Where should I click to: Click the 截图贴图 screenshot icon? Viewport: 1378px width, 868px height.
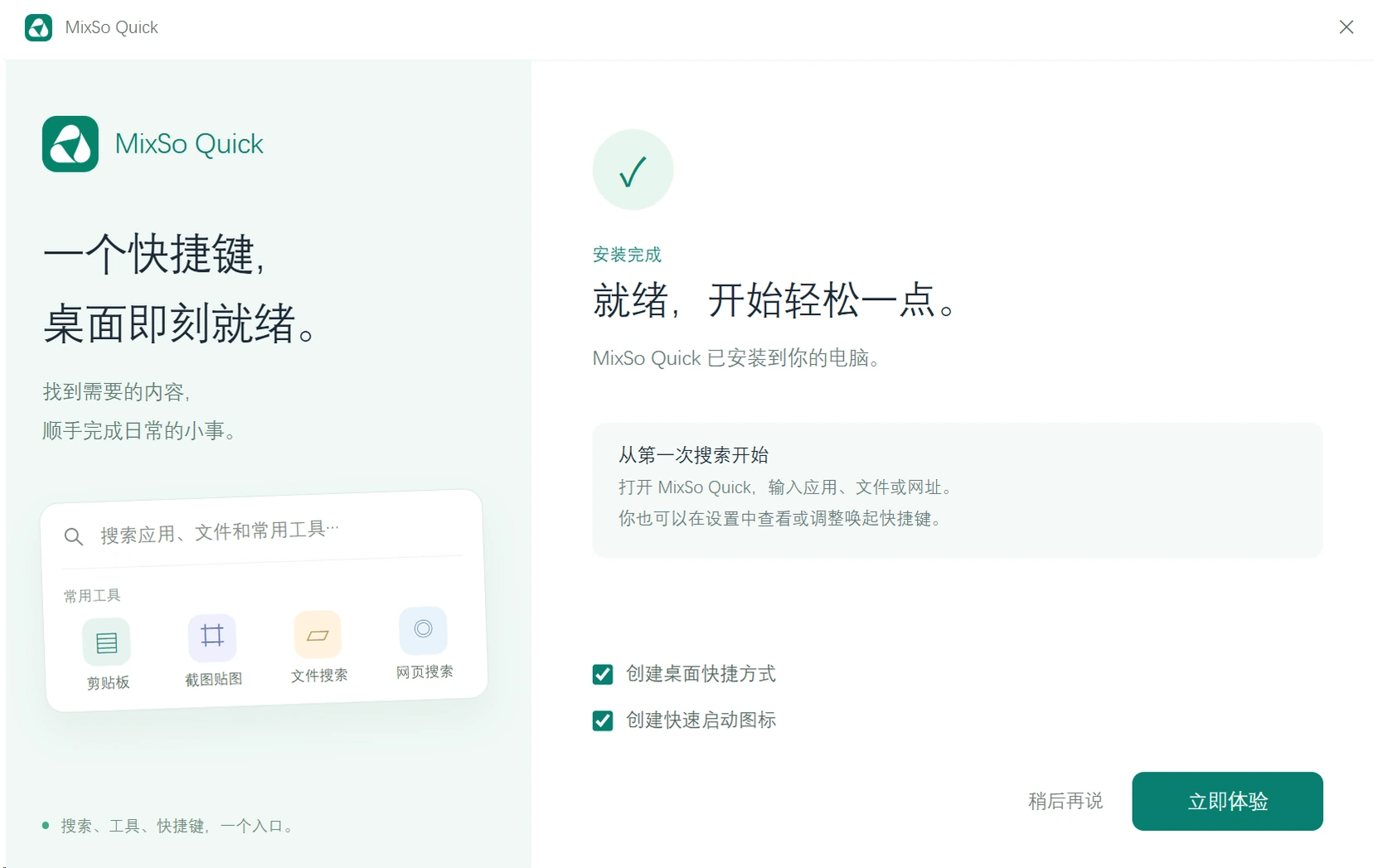212,637
